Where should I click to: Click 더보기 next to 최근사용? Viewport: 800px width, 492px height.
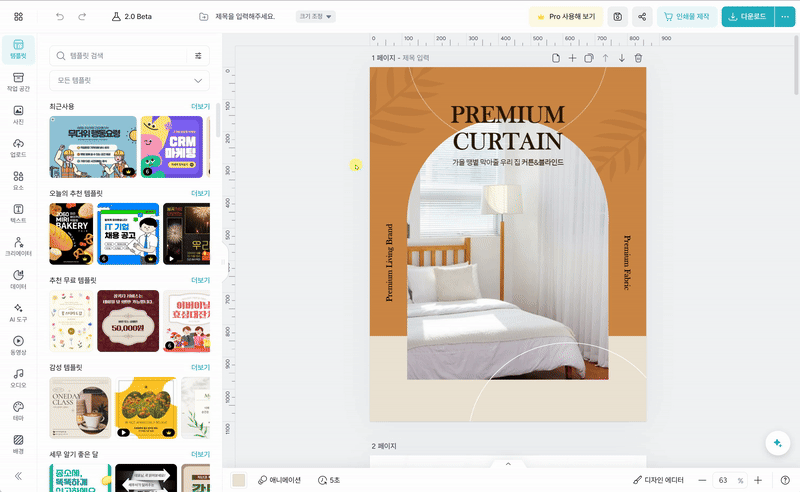tap(200, 106)
